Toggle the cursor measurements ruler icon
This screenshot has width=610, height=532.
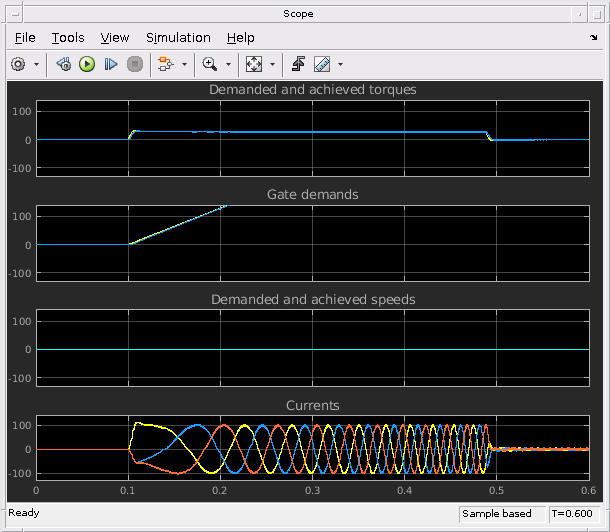[322, 64]
